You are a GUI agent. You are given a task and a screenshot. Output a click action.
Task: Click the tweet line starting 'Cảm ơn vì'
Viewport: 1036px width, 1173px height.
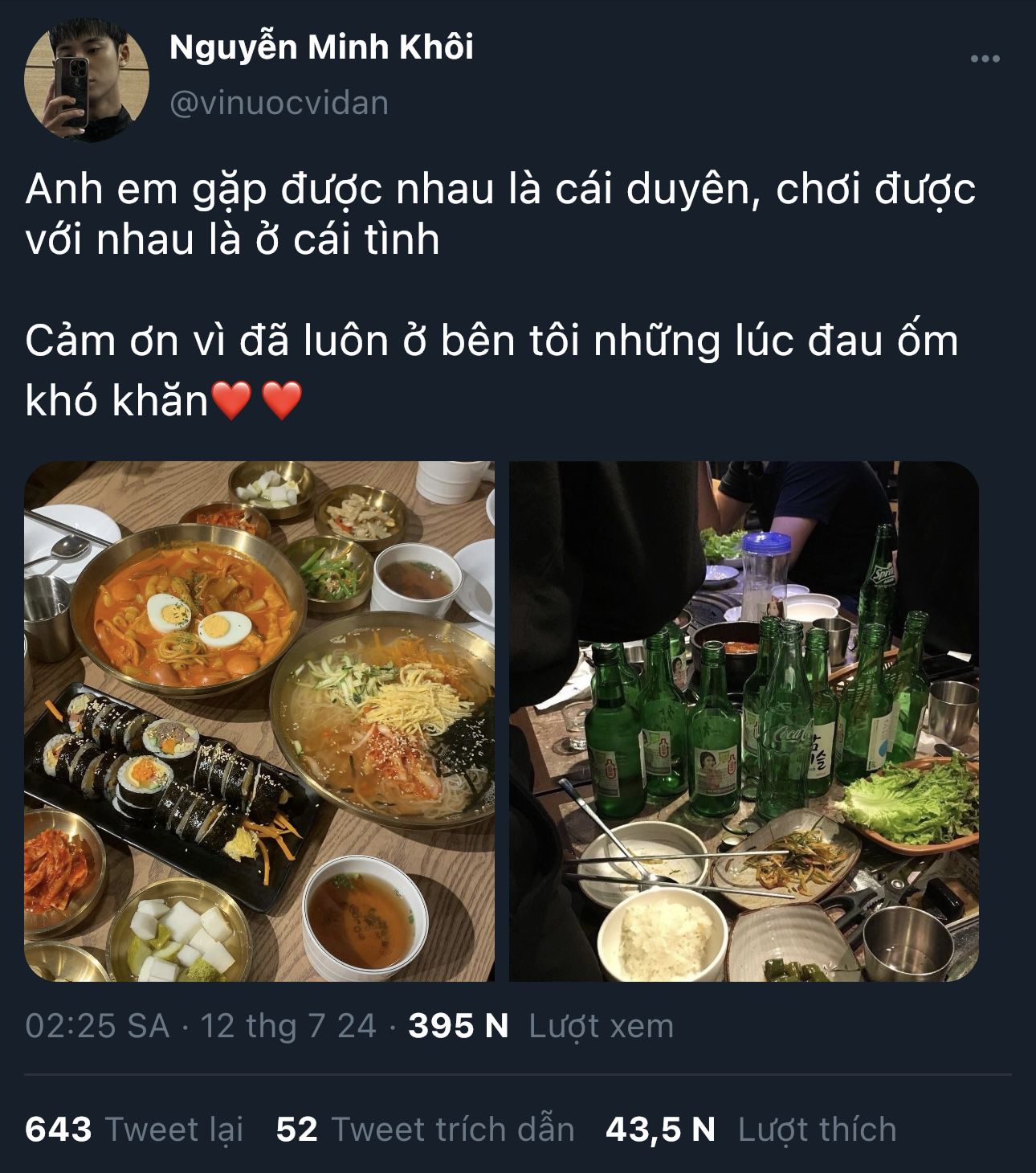pyautogui.click(x=491, y=370)
